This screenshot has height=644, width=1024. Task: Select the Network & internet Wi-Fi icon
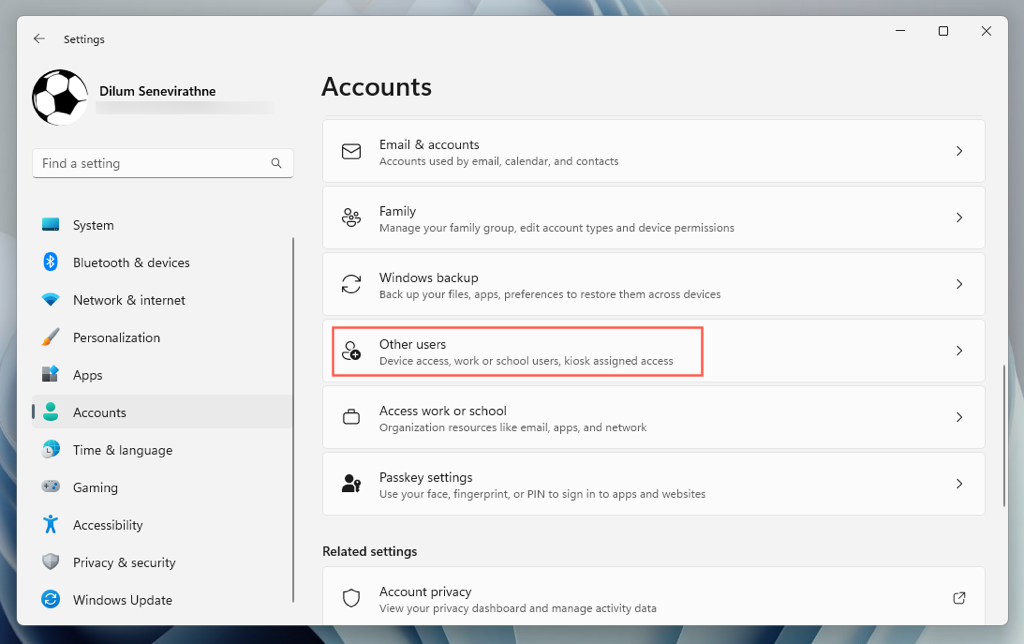point(50,300)
